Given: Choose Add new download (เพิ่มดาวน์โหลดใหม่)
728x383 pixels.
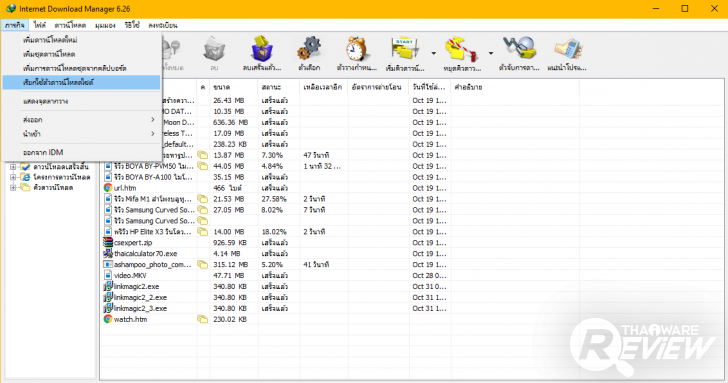Looking at the screenshot, I should coord(82,40).
